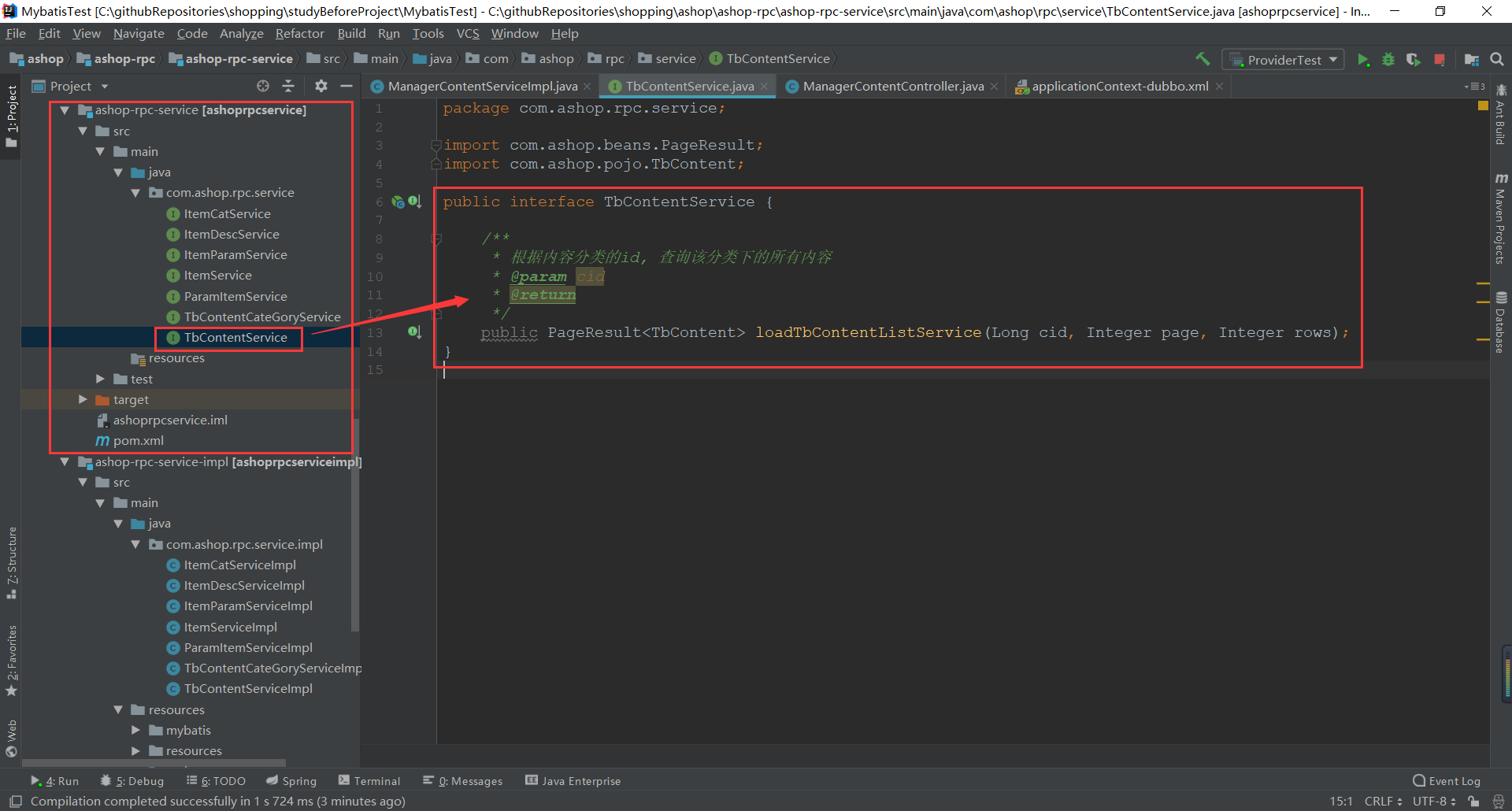The height and width of the screenshot is (811, 1512).
Task: Click the lock read-only status icon
Action: (1473, 802)
